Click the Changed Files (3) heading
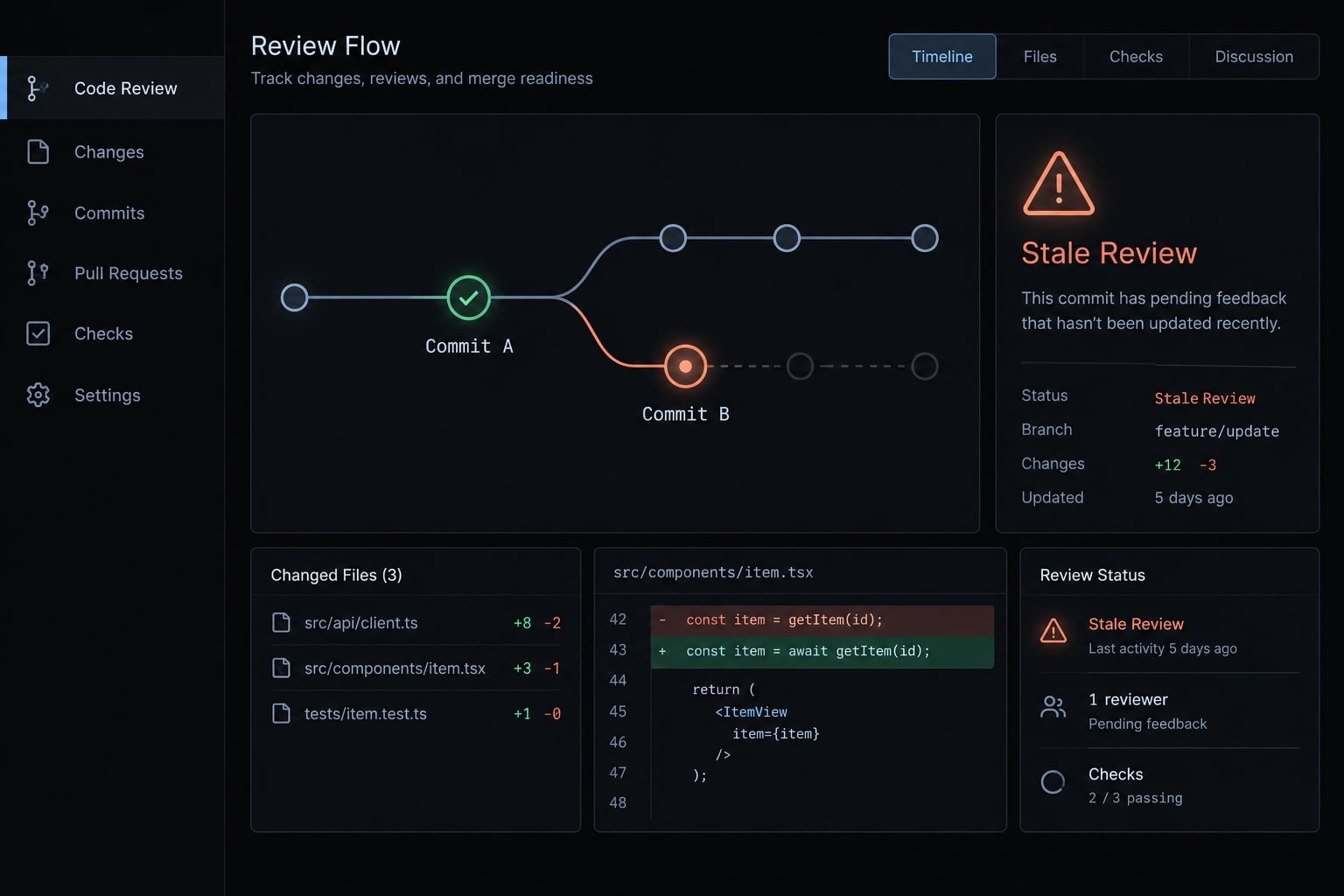The width and height of the screenshot is (1344, 896). click(x=336, y=575)
